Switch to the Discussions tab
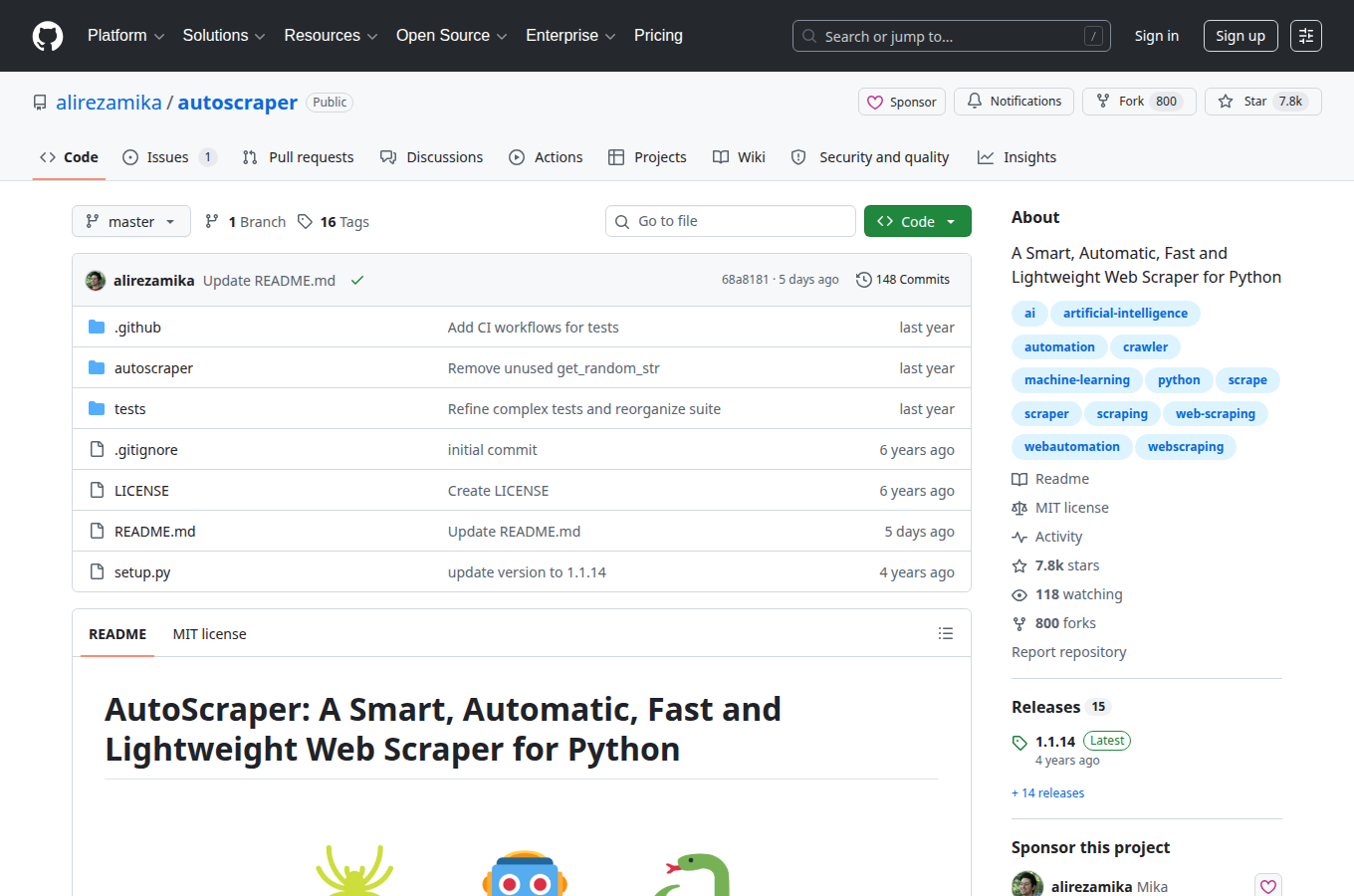1354x896 pixels. pos(431,157)
